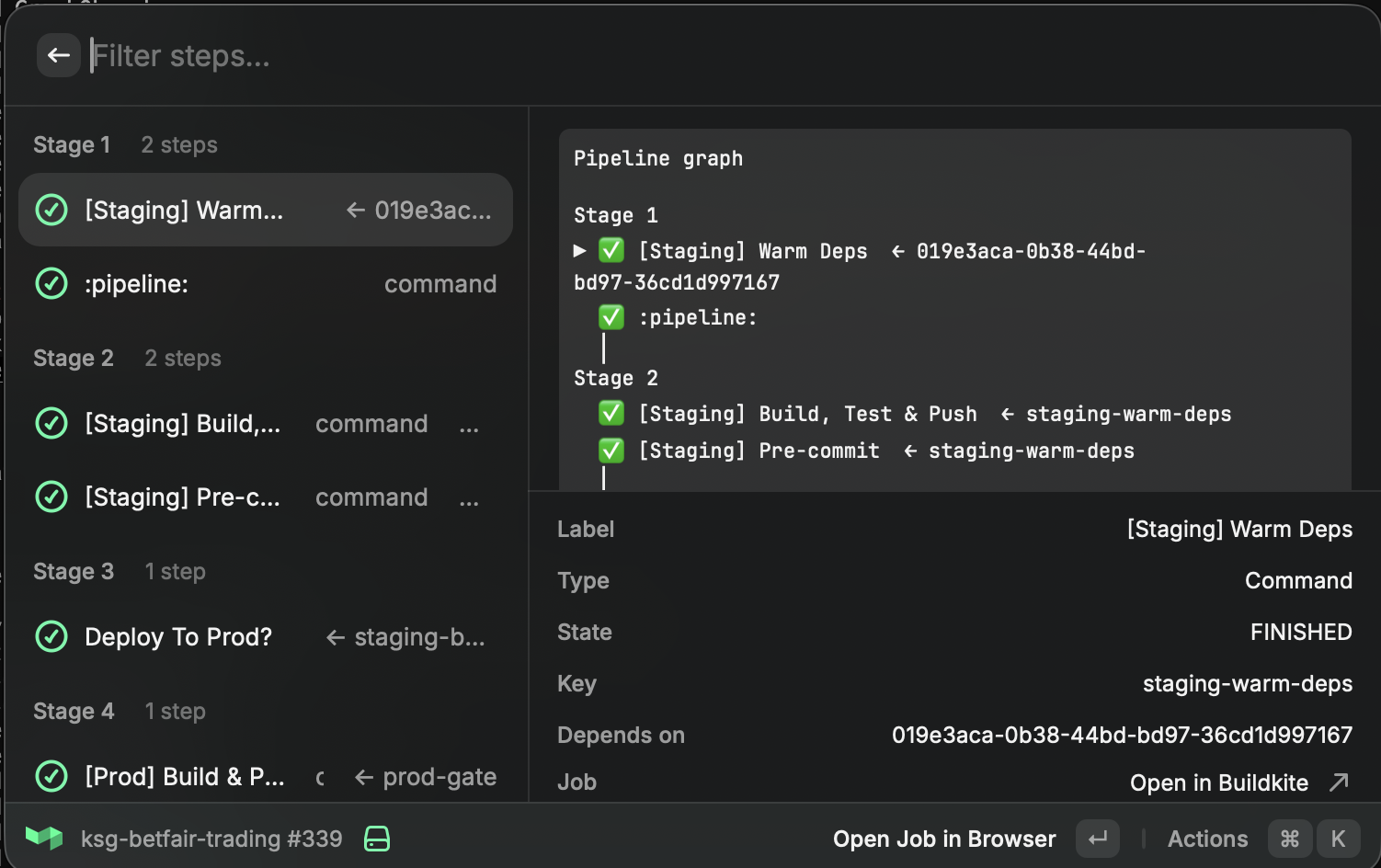This screenshot has height=868, width=1381.
Task: Click the Command key icon
Action: pos(1290,839)
